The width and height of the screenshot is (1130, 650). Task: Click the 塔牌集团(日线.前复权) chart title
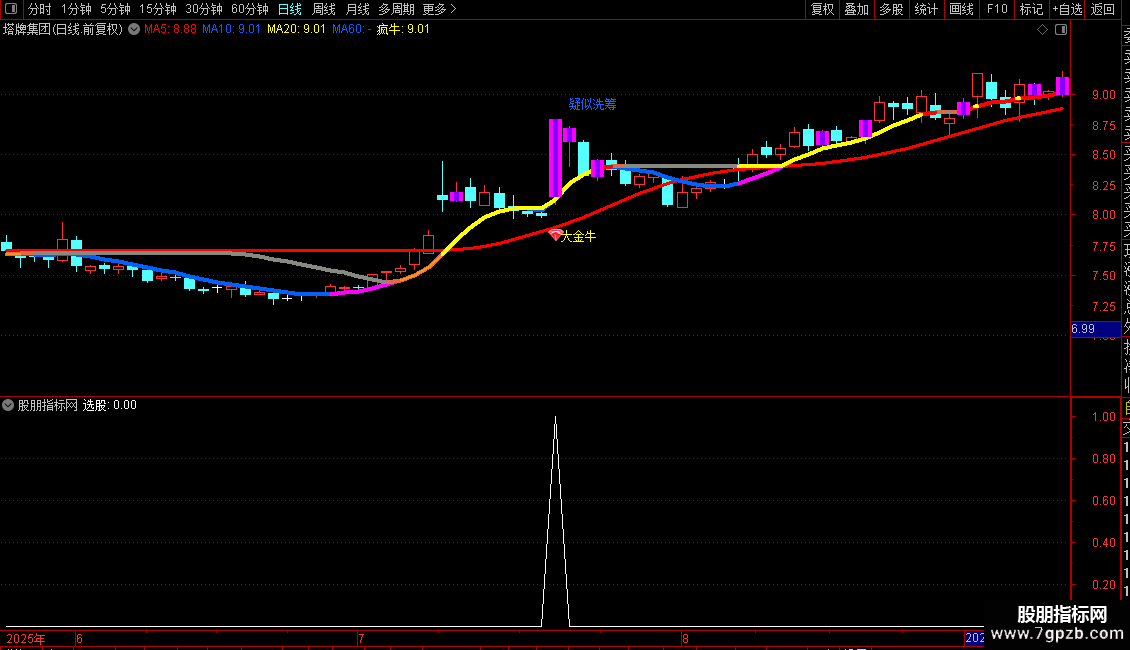point(63,30)
